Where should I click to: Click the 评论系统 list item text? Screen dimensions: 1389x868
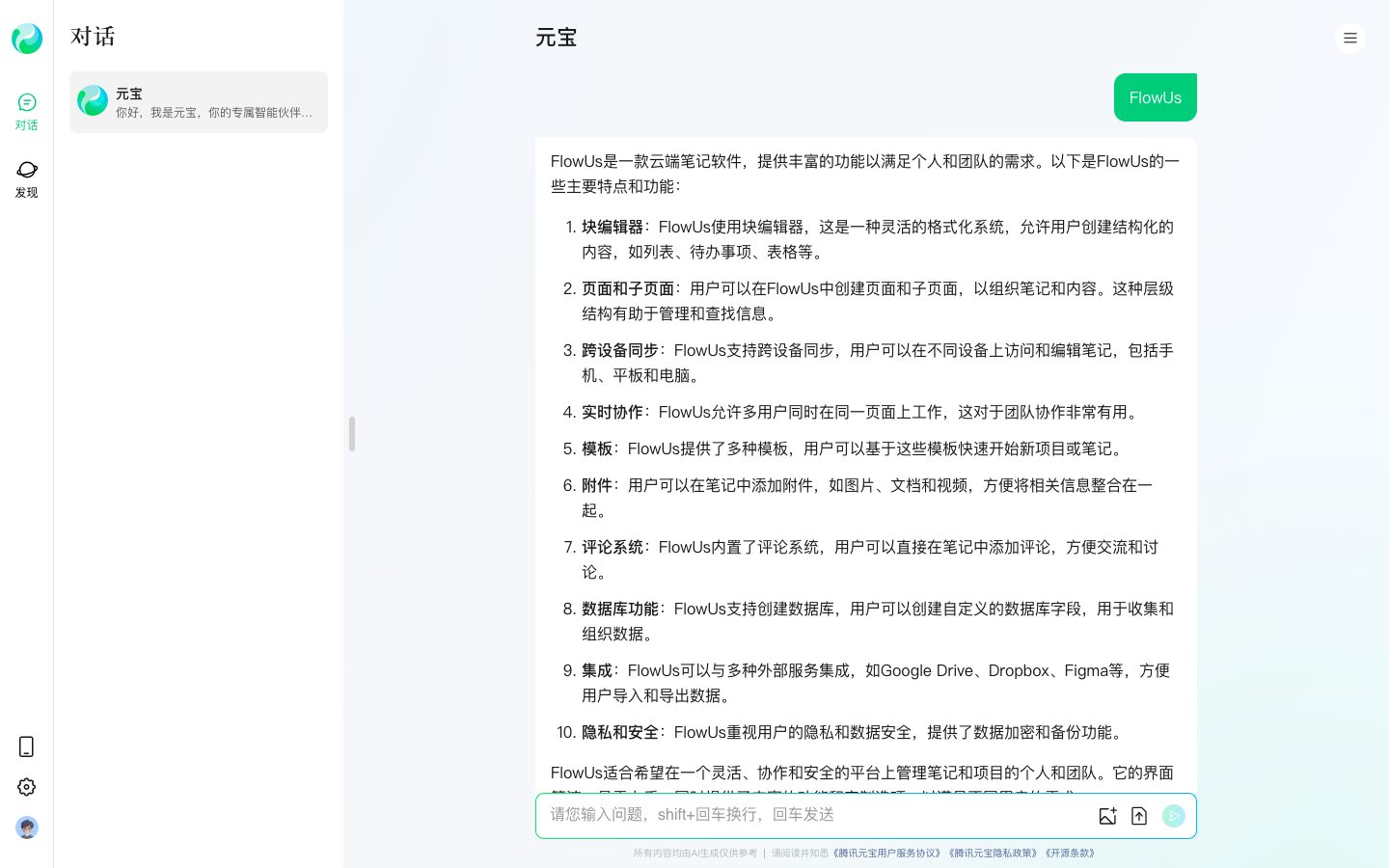tap(613, 547)
